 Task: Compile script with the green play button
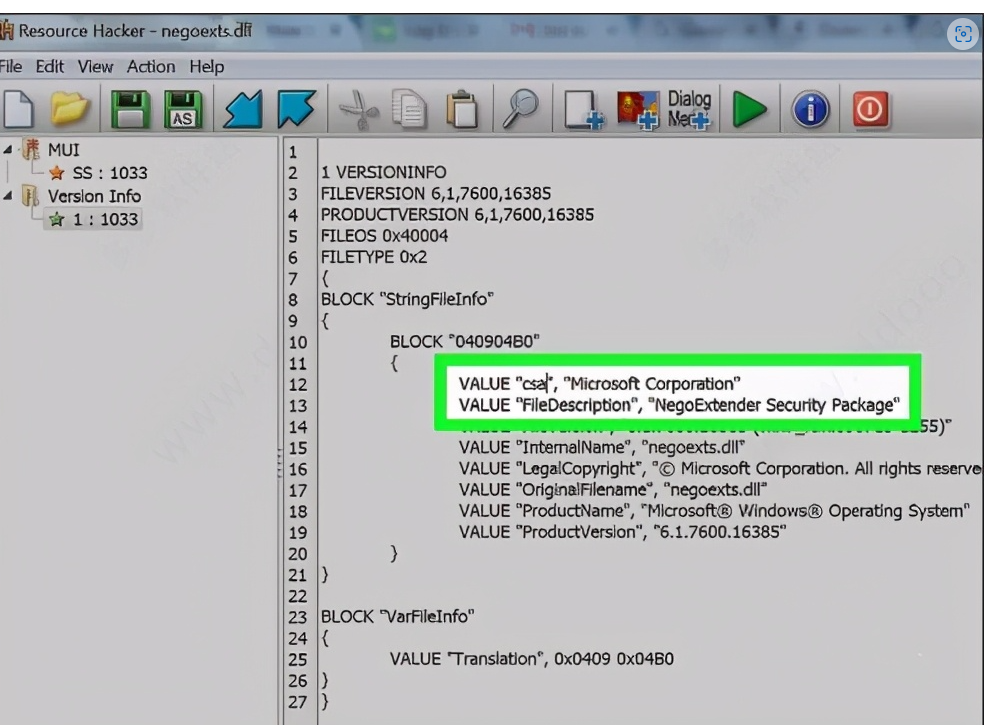750,110
